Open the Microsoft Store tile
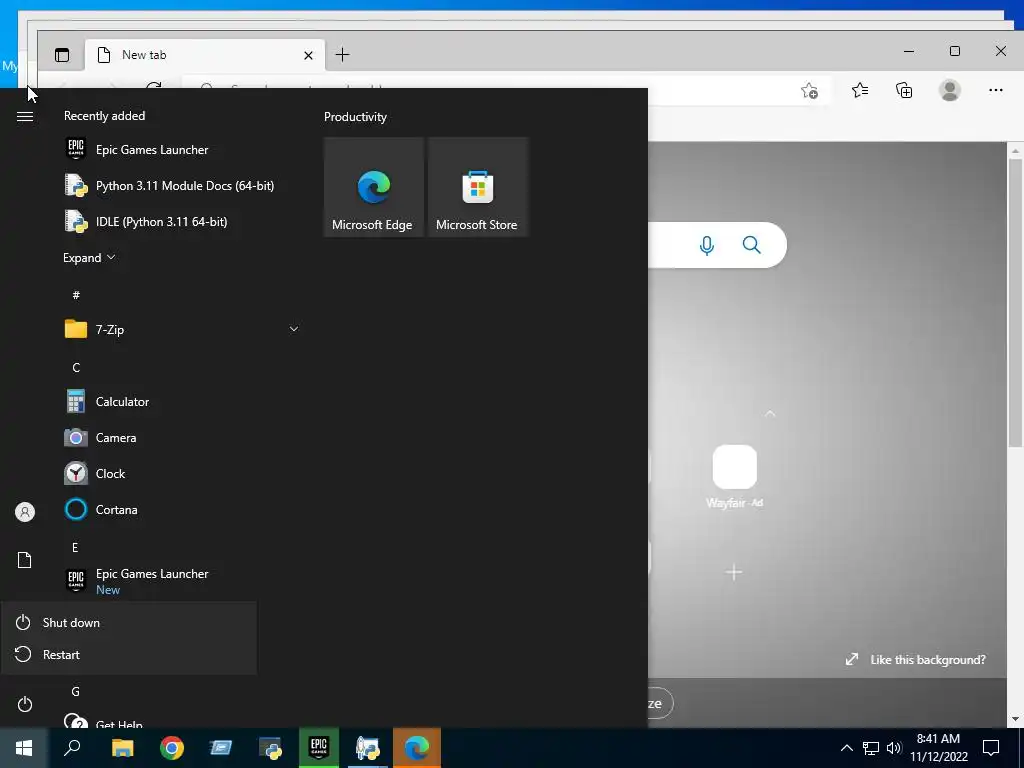 477,187
